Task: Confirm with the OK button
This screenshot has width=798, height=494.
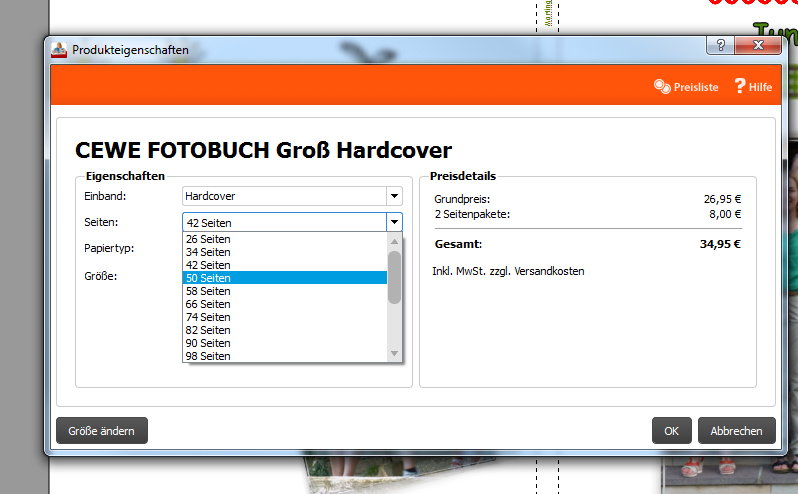Action: coord(671,430)
